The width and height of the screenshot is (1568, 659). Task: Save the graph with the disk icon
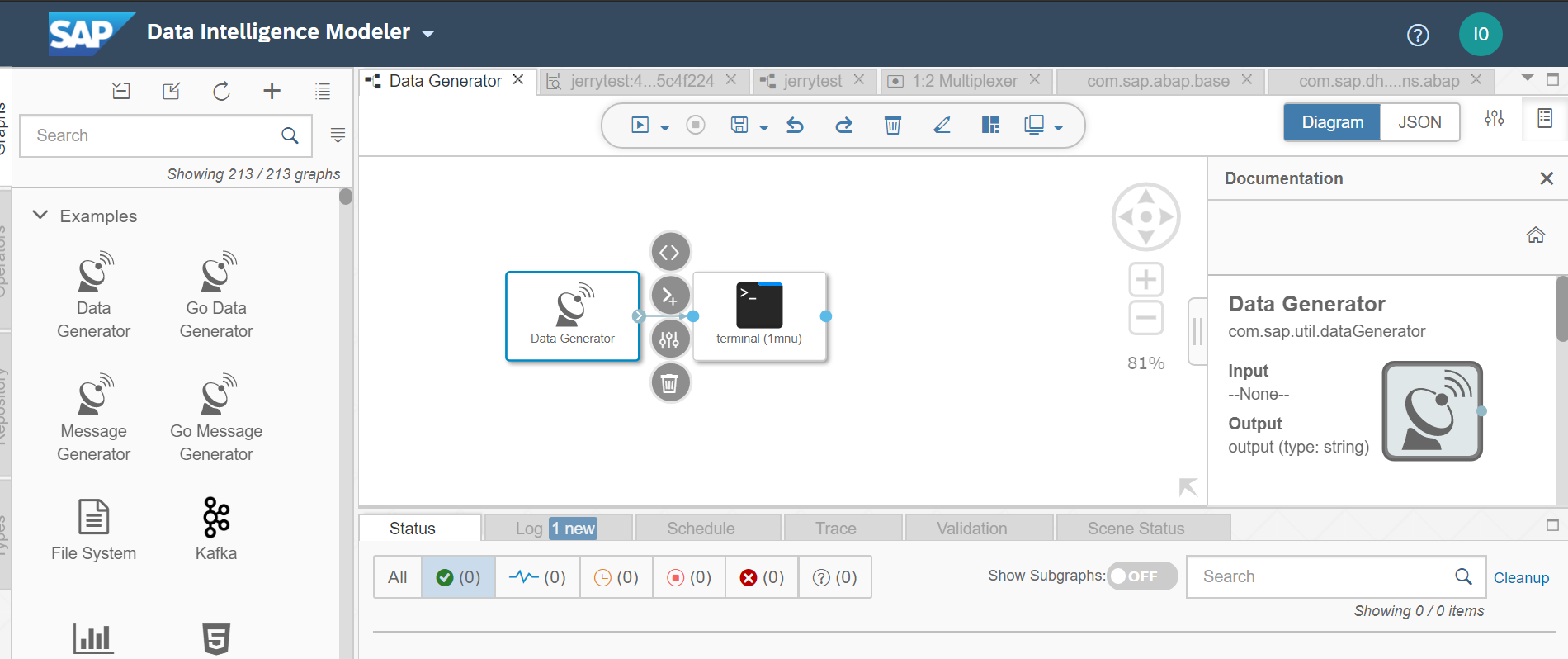point(739,125)
